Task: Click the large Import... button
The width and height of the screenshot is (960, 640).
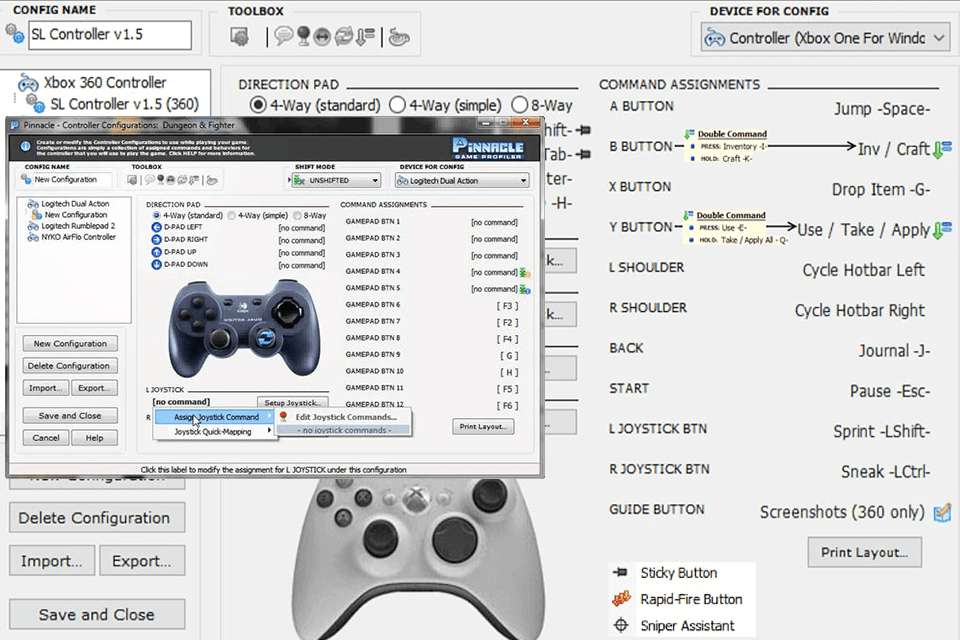Action: coord(52,561)
